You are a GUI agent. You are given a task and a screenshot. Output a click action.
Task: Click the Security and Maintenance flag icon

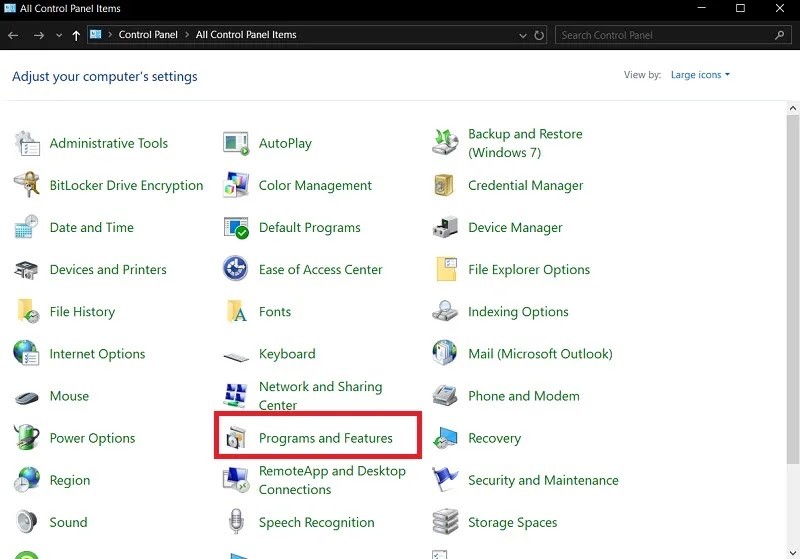coord(445,479)
